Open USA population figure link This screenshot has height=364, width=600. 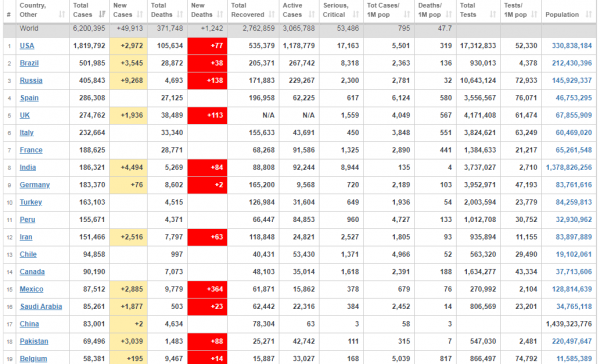[572, 46]
